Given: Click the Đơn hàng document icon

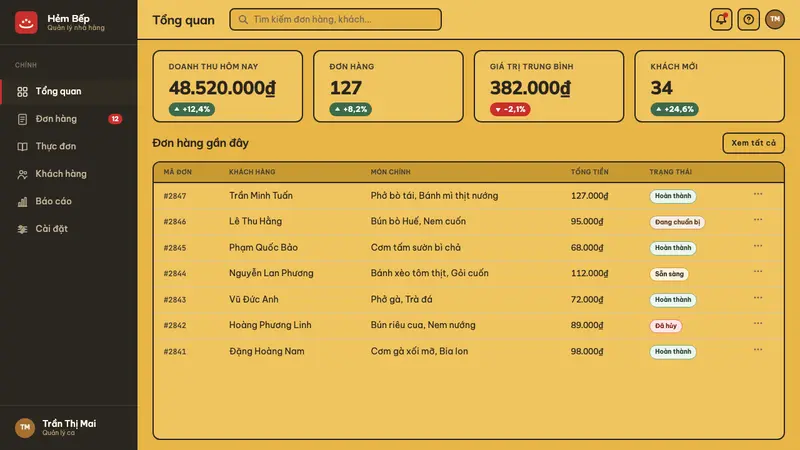Looking at the screenshot, I should pos(22,119).
